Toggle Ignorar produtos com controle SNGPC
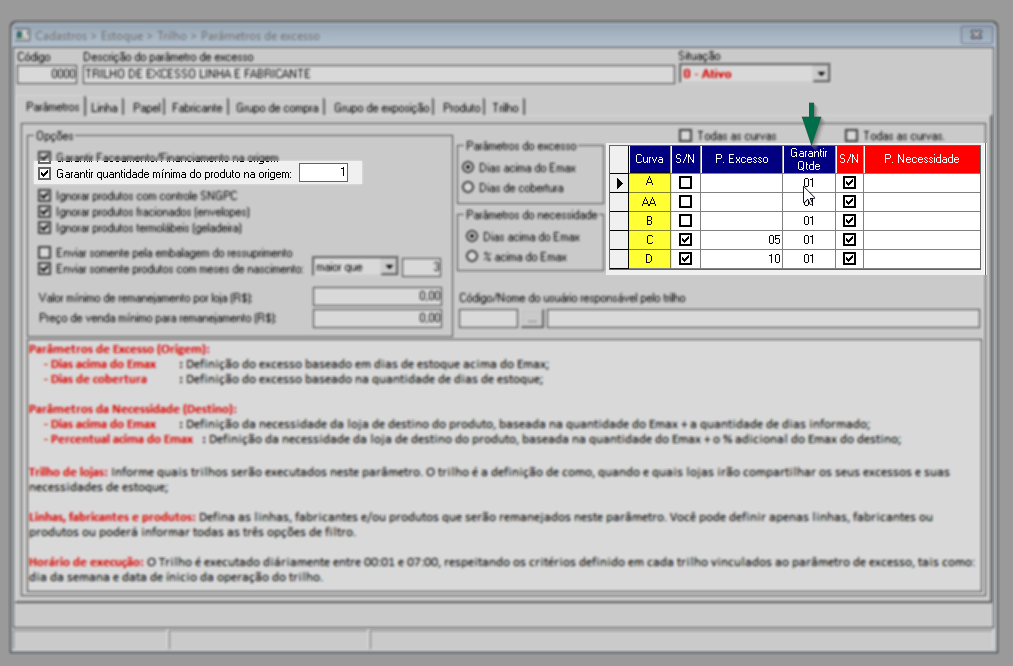 click(44, 195)
